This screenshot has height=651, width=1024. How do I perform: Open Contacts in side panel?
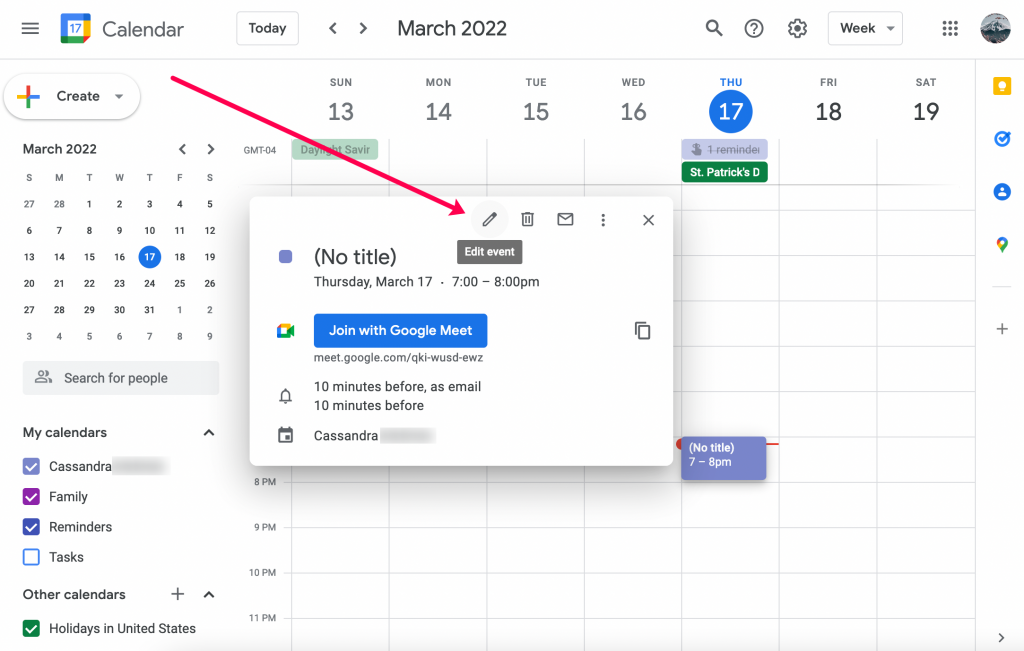pyautogui.click(x=1002, y=191)
